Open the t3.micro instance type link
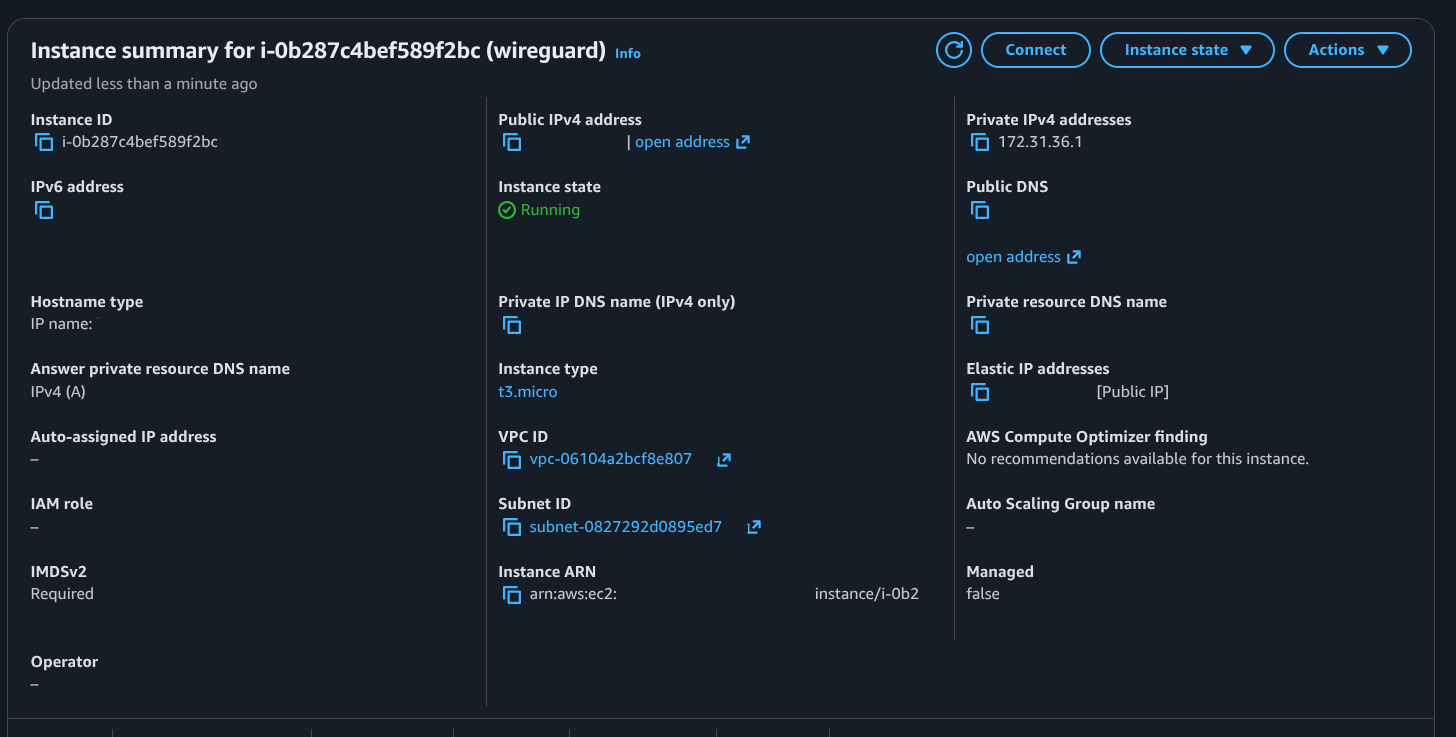 (528, 392)
